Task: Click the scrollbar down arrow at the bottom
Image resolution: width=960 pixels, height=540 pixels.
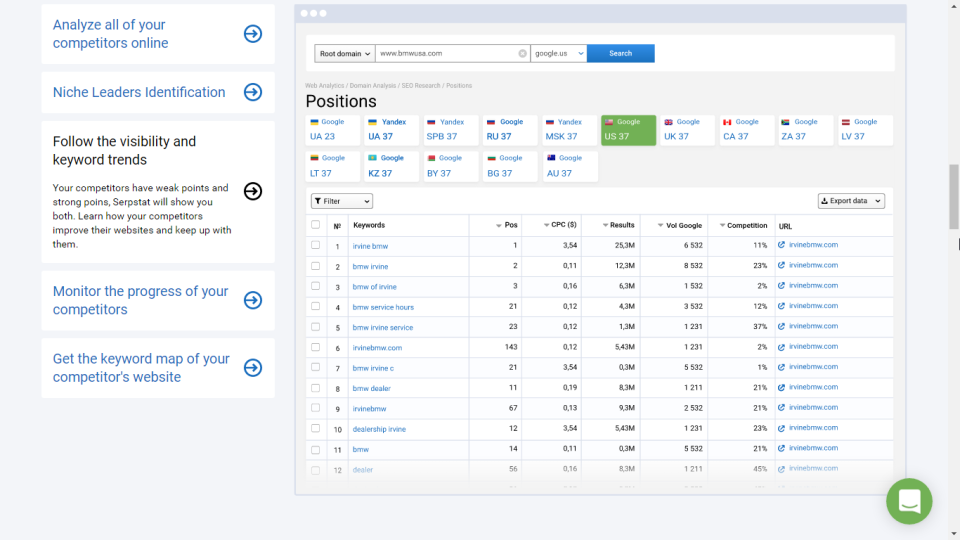Action: 954,534
